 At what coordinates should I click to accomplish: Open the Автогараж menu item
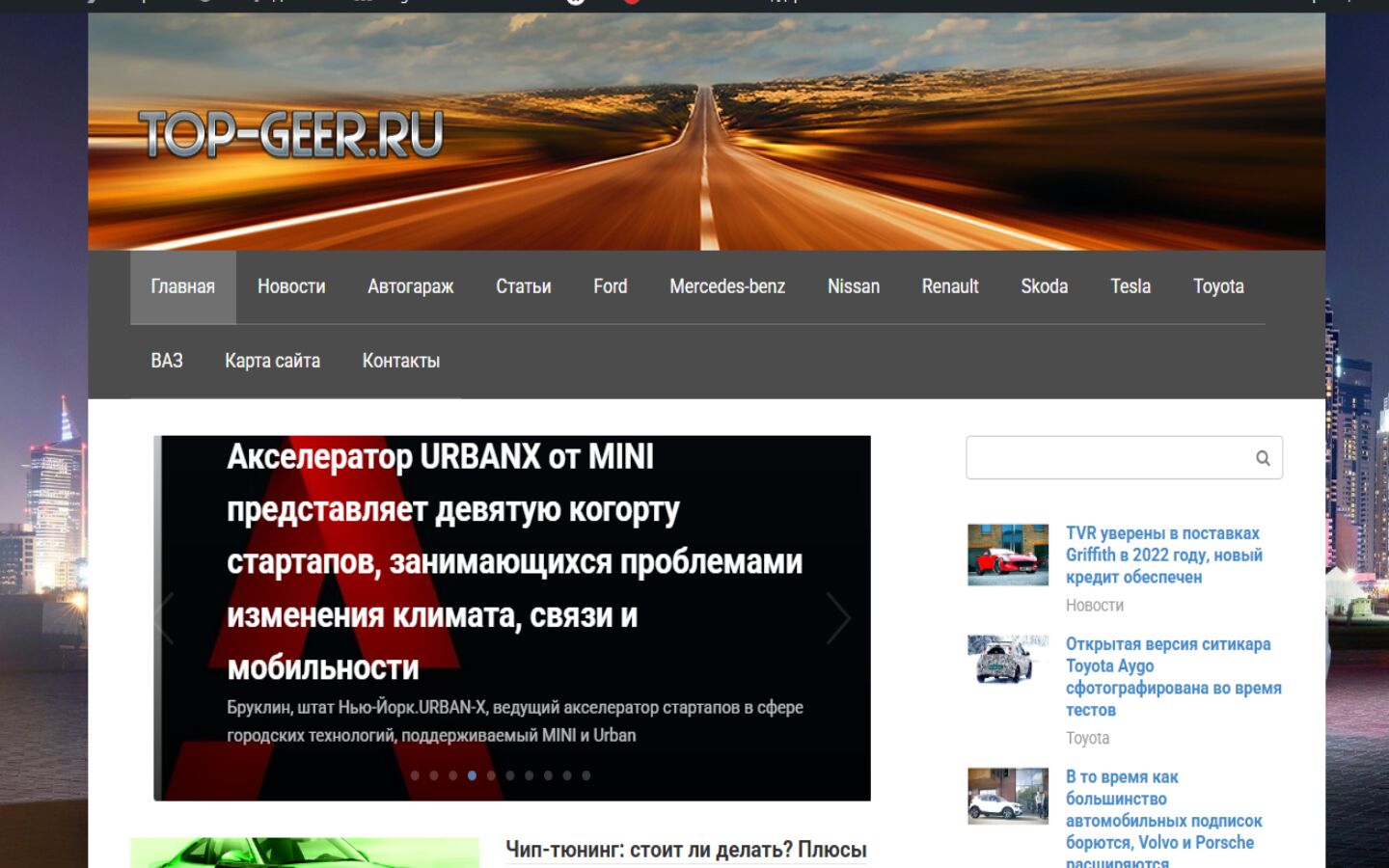411,286
